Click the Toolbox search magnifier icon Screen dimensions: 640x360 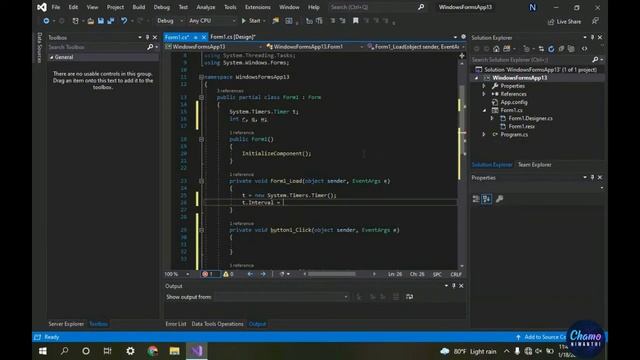coord(150,47)
